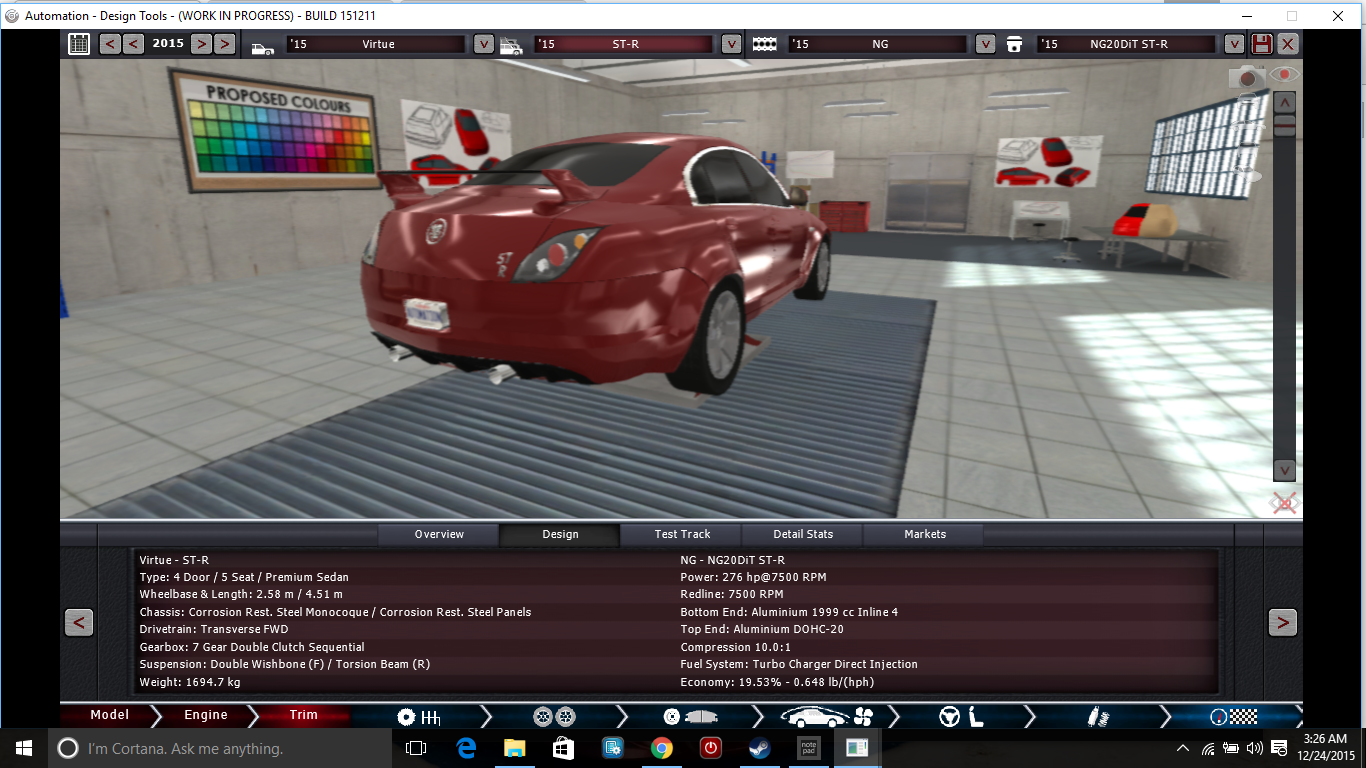Click the Windows Start button

(24, 748)
